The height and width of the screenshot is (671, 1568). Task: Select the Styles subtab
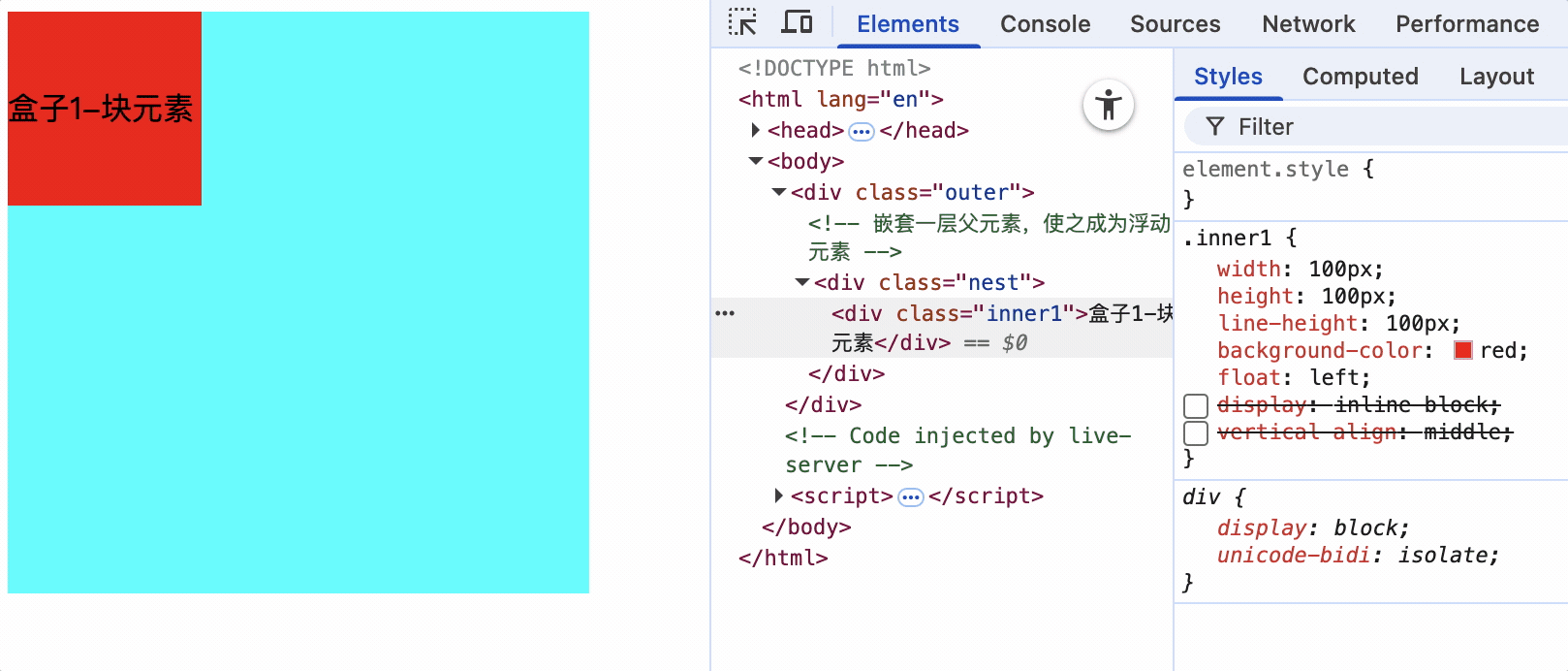(1228, 77)
